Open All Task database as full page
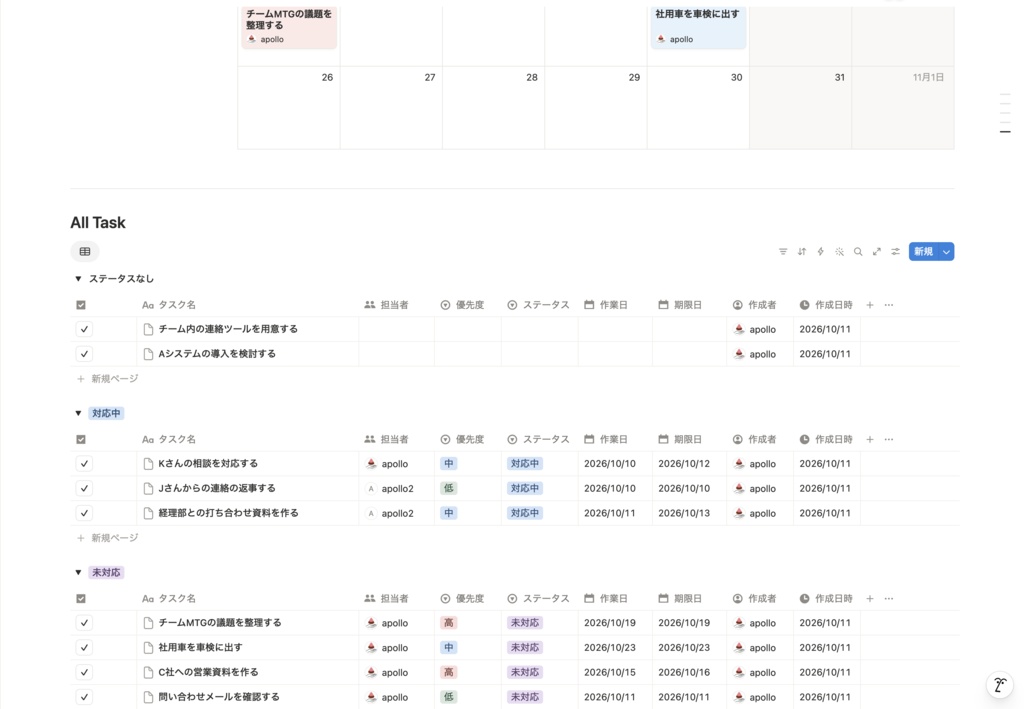Screen dimensions: 1024x709 (877, 251)
